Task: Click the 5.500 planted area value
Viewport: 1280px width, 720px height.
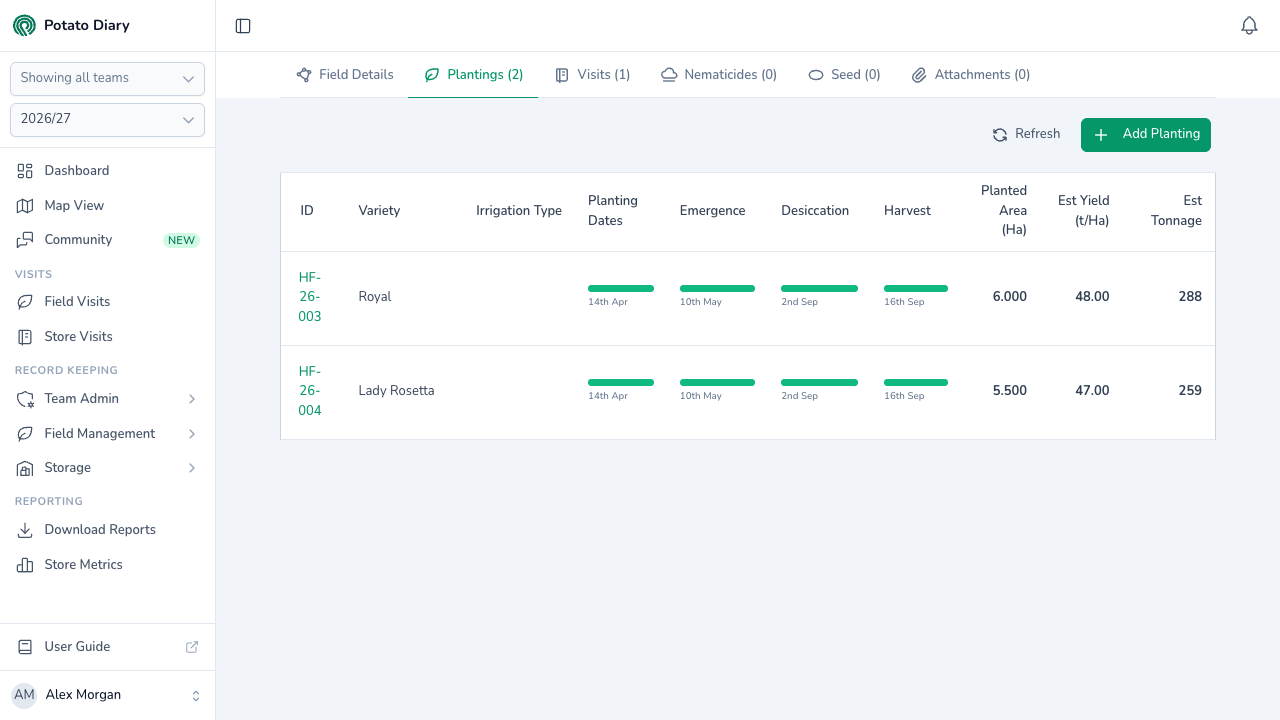Action: [x=1010, y=391]
